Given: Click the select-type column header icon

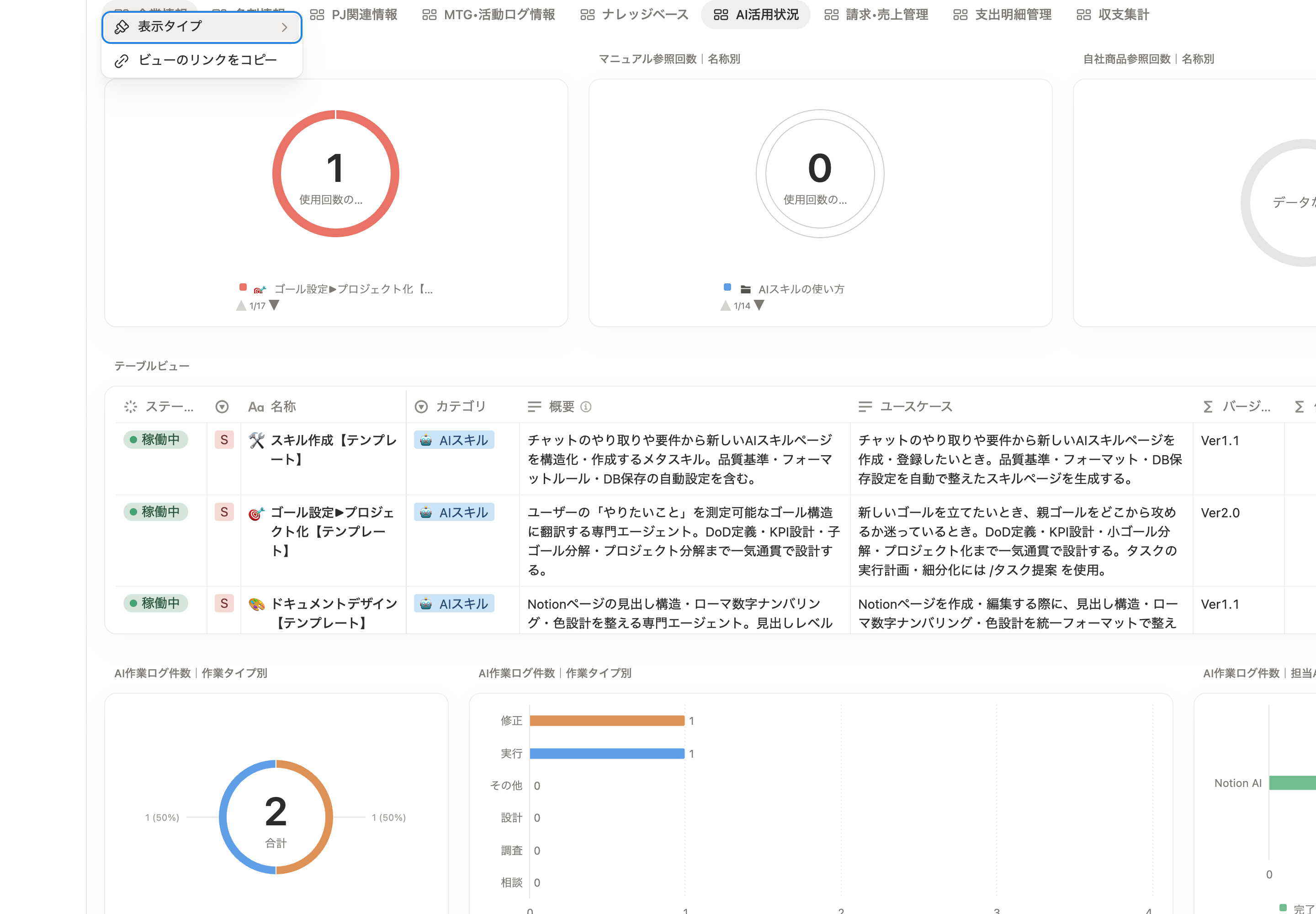Looking at the screenshot, I should (222, 407).
